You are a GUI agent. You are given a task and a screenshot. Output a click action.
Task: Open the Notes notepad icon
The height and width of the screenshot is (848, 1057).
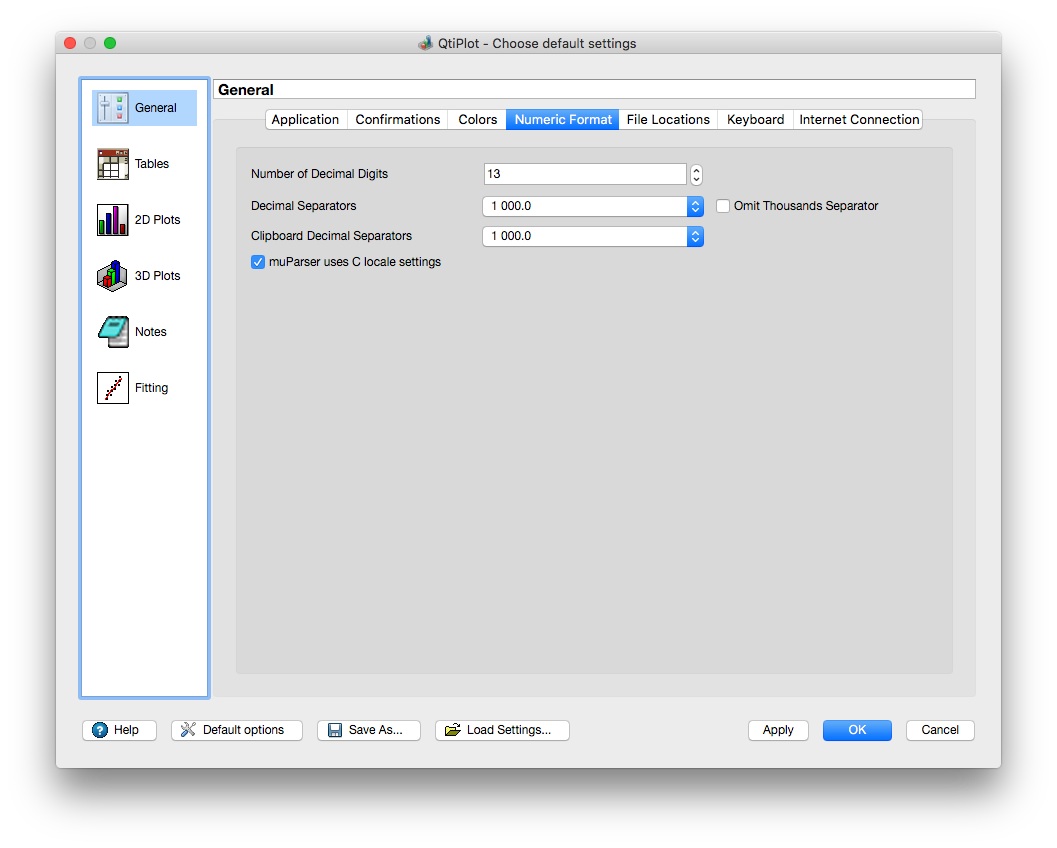(113, 332)
